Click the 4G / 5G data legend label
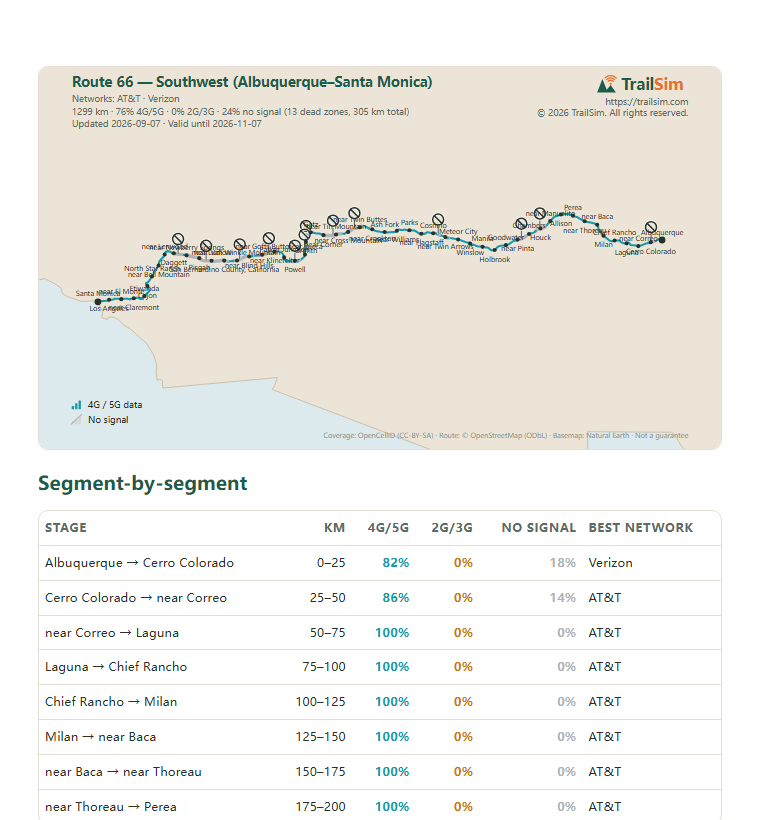760x820 pixels. click(115, 405)
